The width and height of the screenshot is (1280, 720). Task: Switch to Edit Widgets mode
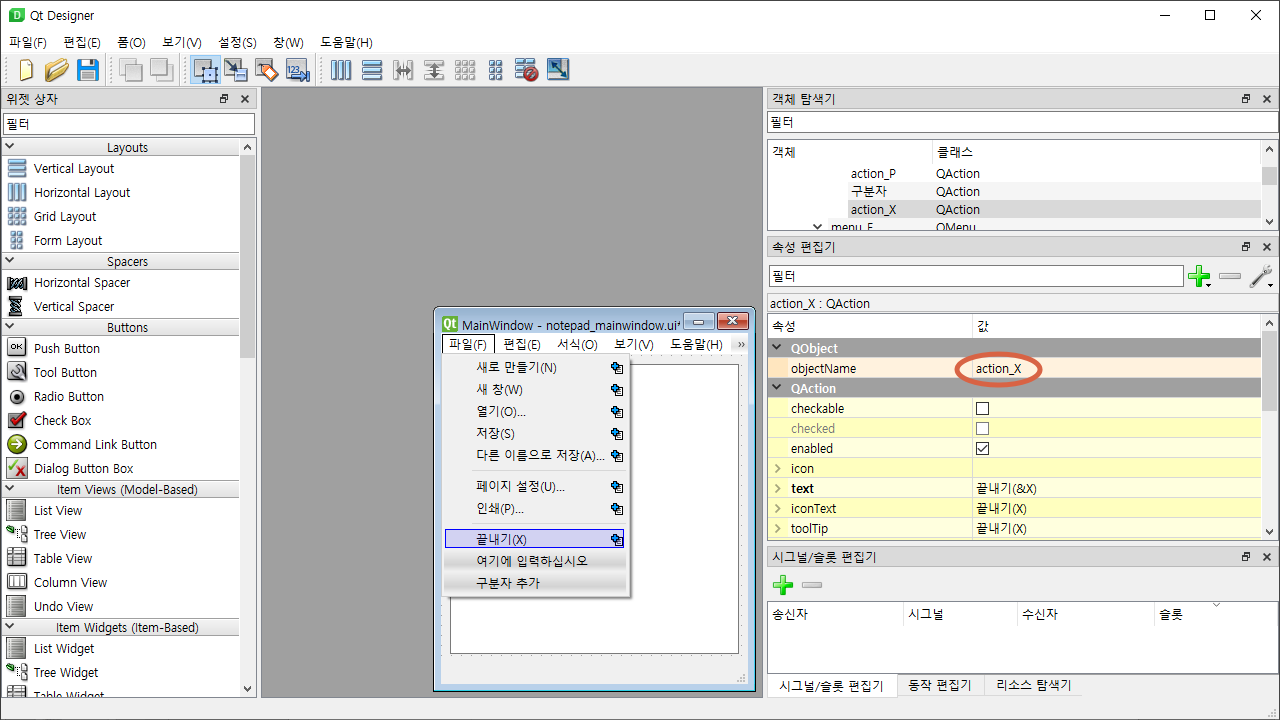click(206, 70)
